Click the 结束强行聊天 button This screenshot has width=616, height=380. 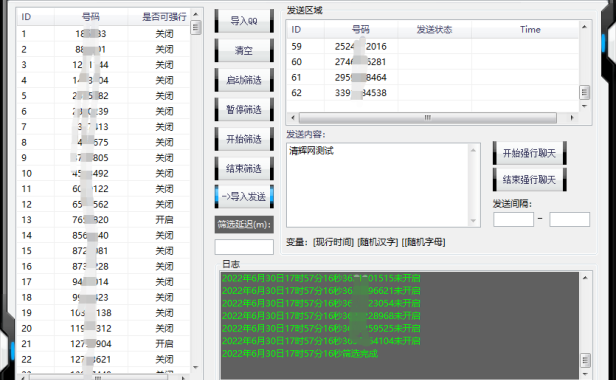(530, 180)
